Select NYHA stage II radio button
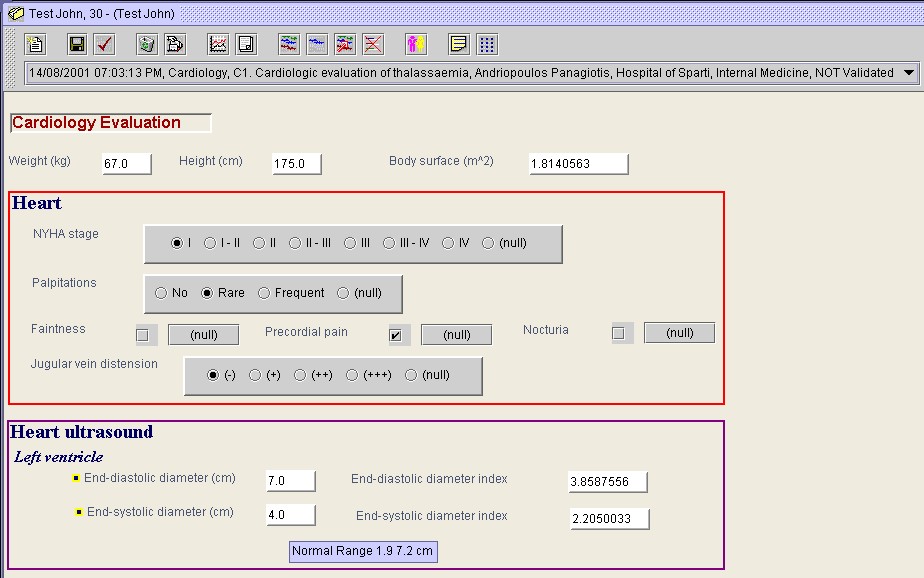Image resolution: width=924 pixels, height=578 pixels. point(259,243)
